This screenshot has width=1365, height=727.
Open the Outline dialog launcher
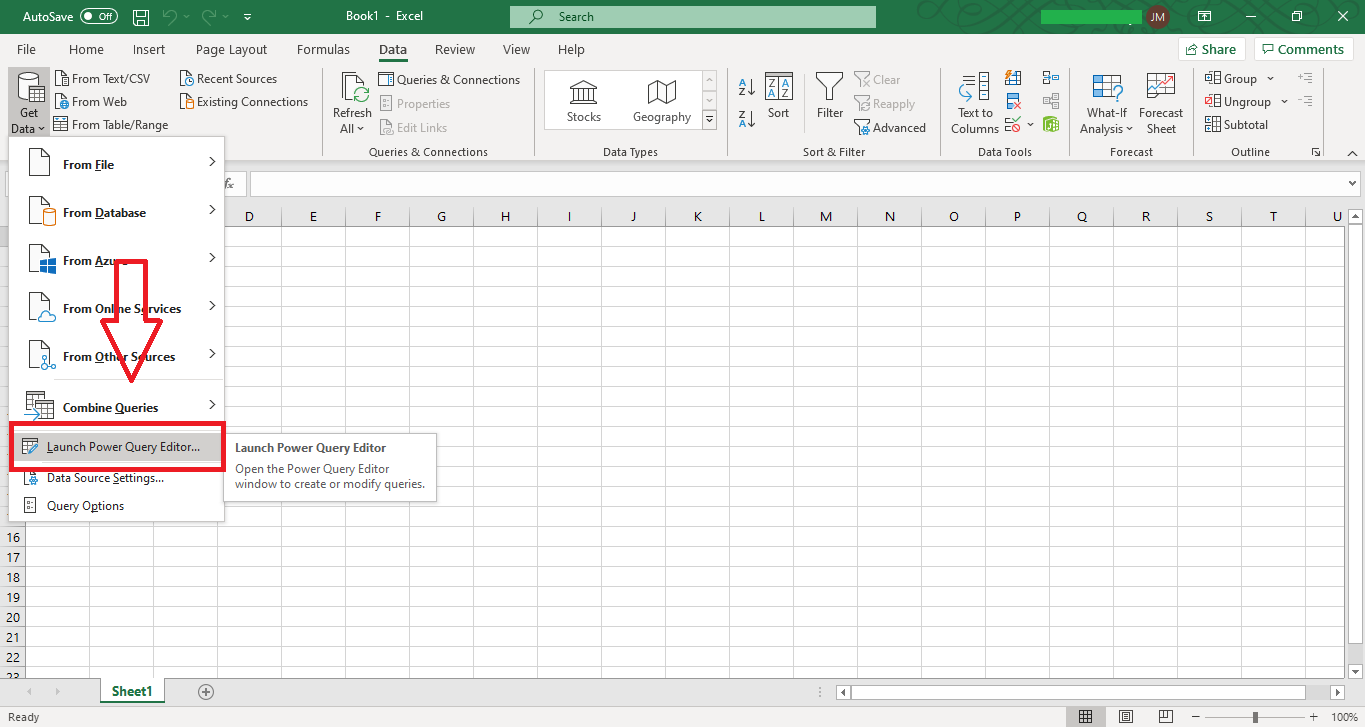1316,152
